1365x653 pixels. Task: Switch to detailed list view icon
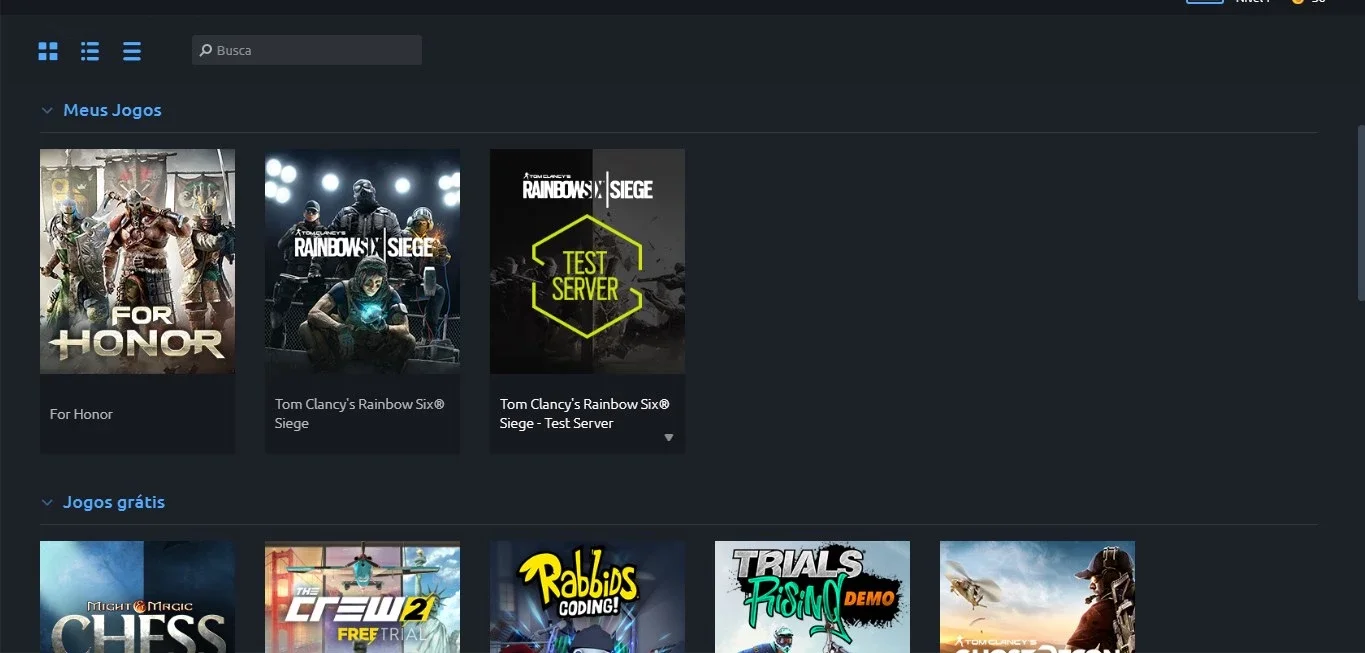coord(90,51)
